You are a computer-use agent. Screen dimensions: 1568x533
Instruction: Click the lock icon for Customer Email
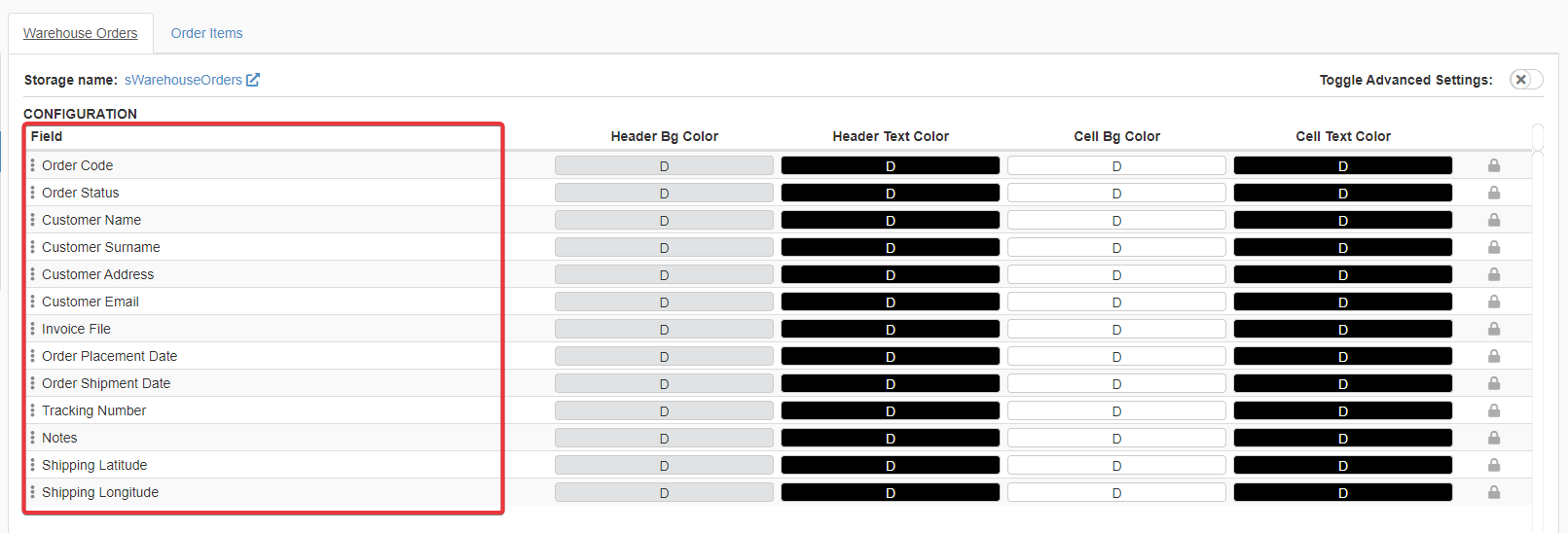click(x=1493, y=302)
